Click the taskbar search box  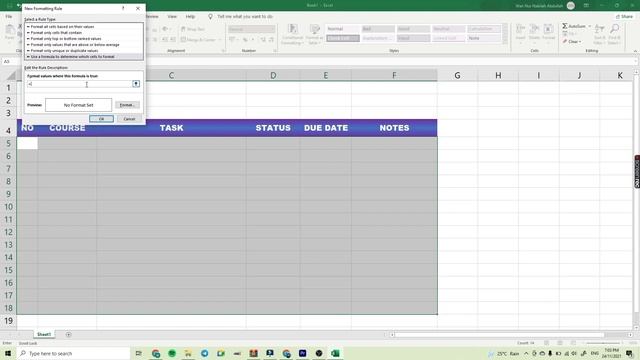coord(73,353)
